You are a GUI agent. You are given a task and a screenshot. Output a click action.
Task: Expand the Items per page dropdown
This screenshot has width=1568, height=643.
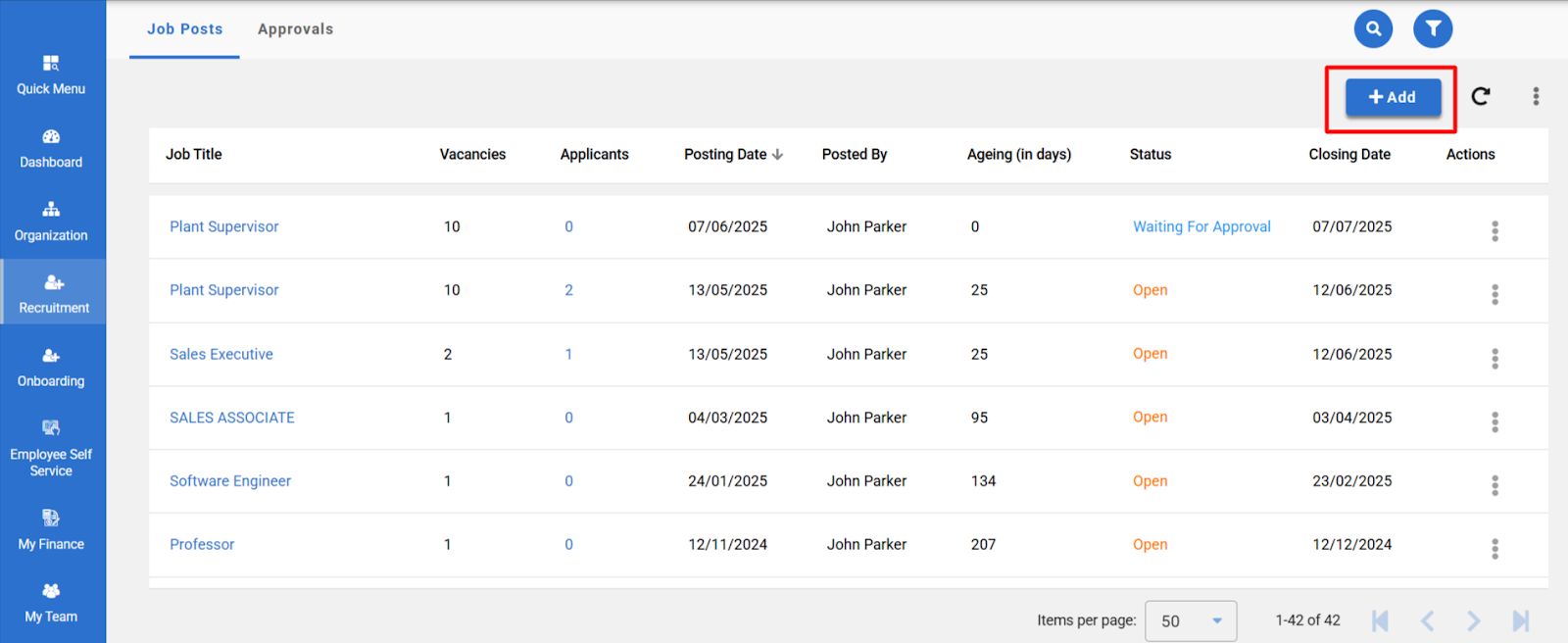[1190, 621]
